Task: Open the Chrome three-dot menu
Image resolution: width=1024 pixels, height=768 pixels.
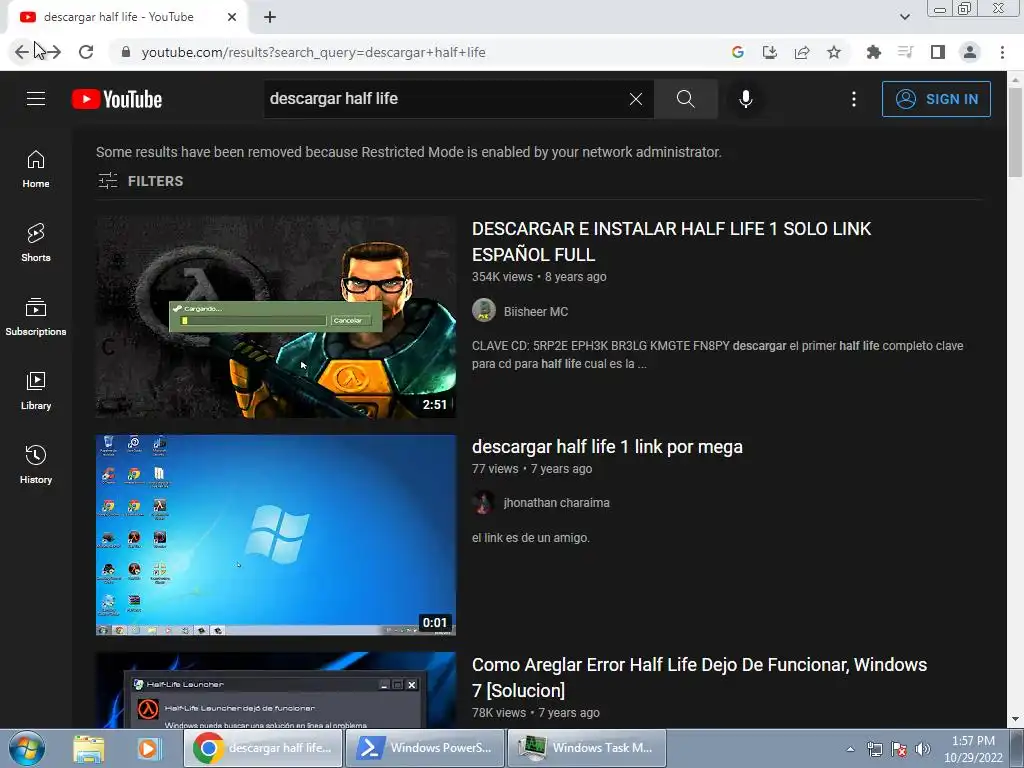Action: coord(1002,52)
